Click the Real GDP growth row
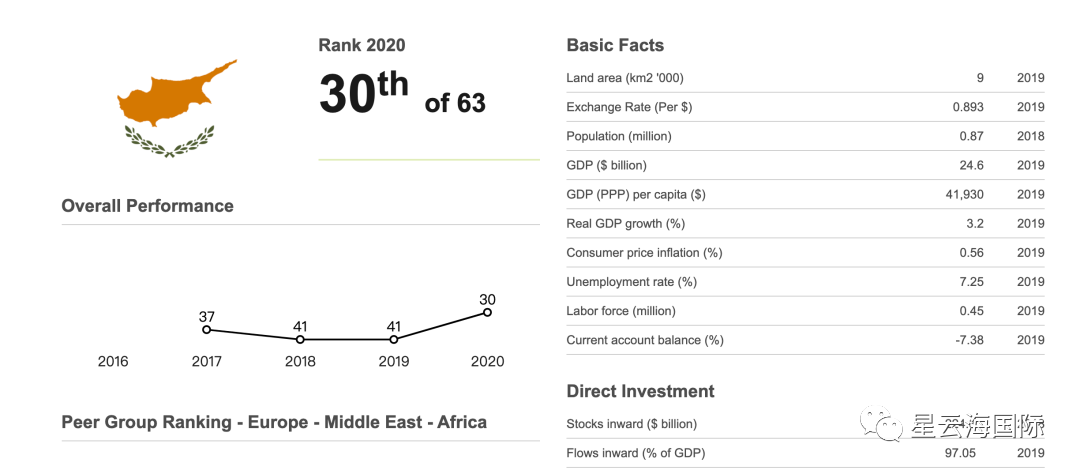 coord(625,223)
